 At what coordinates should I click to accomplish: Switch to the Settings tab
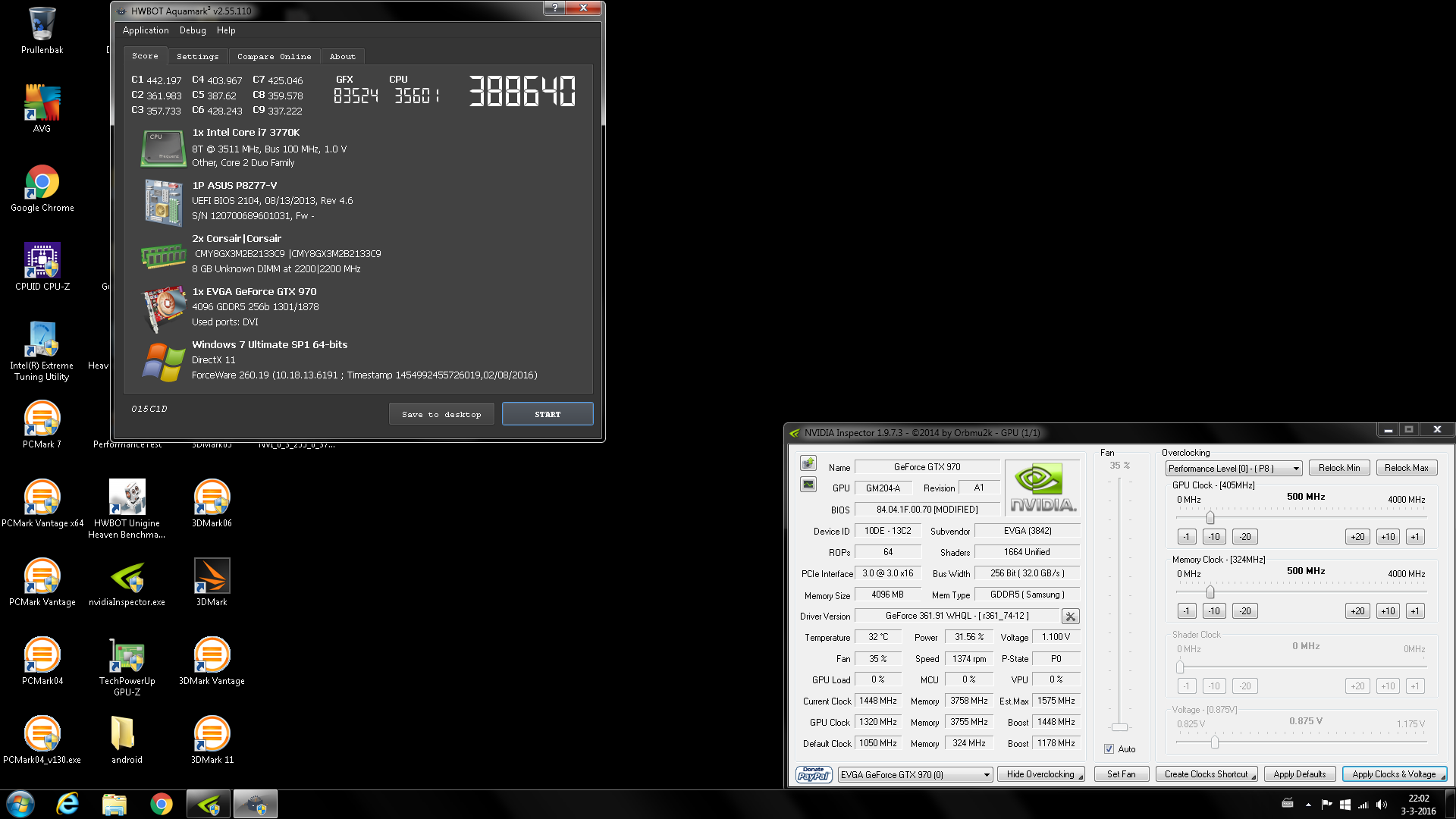pos(198,57)
